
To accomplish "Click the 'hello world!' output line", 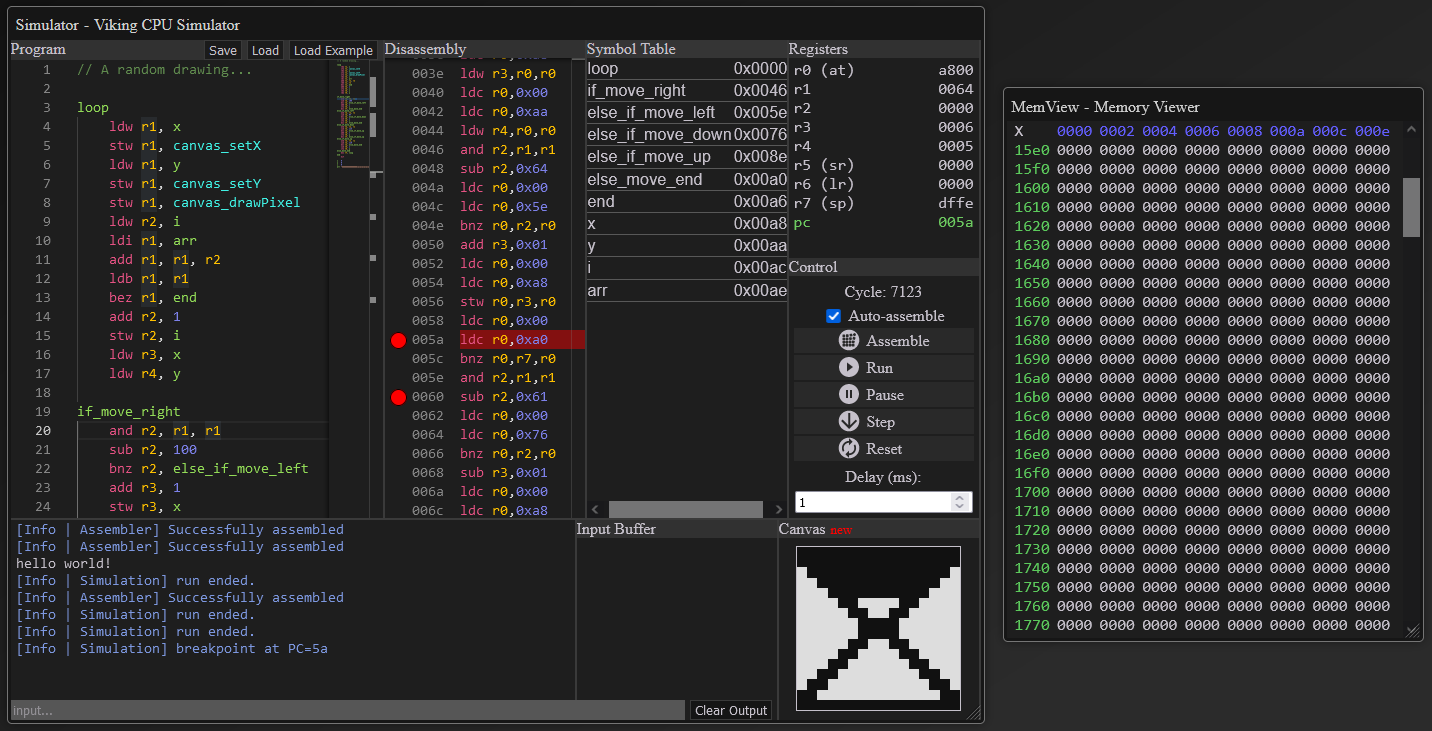I will (x=64, y=564).
